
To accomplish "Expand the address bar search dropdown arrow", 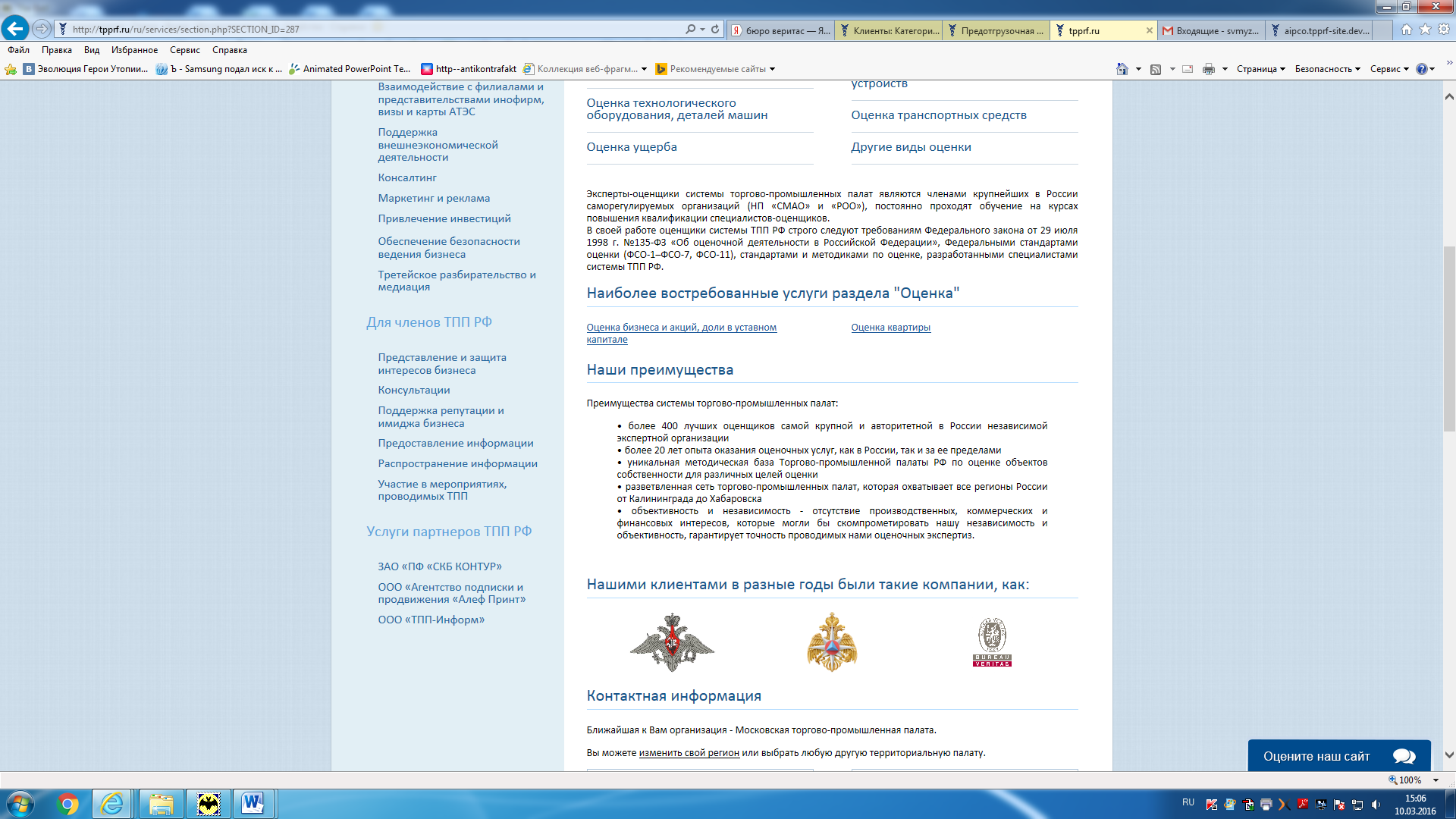I will [702, 29].
